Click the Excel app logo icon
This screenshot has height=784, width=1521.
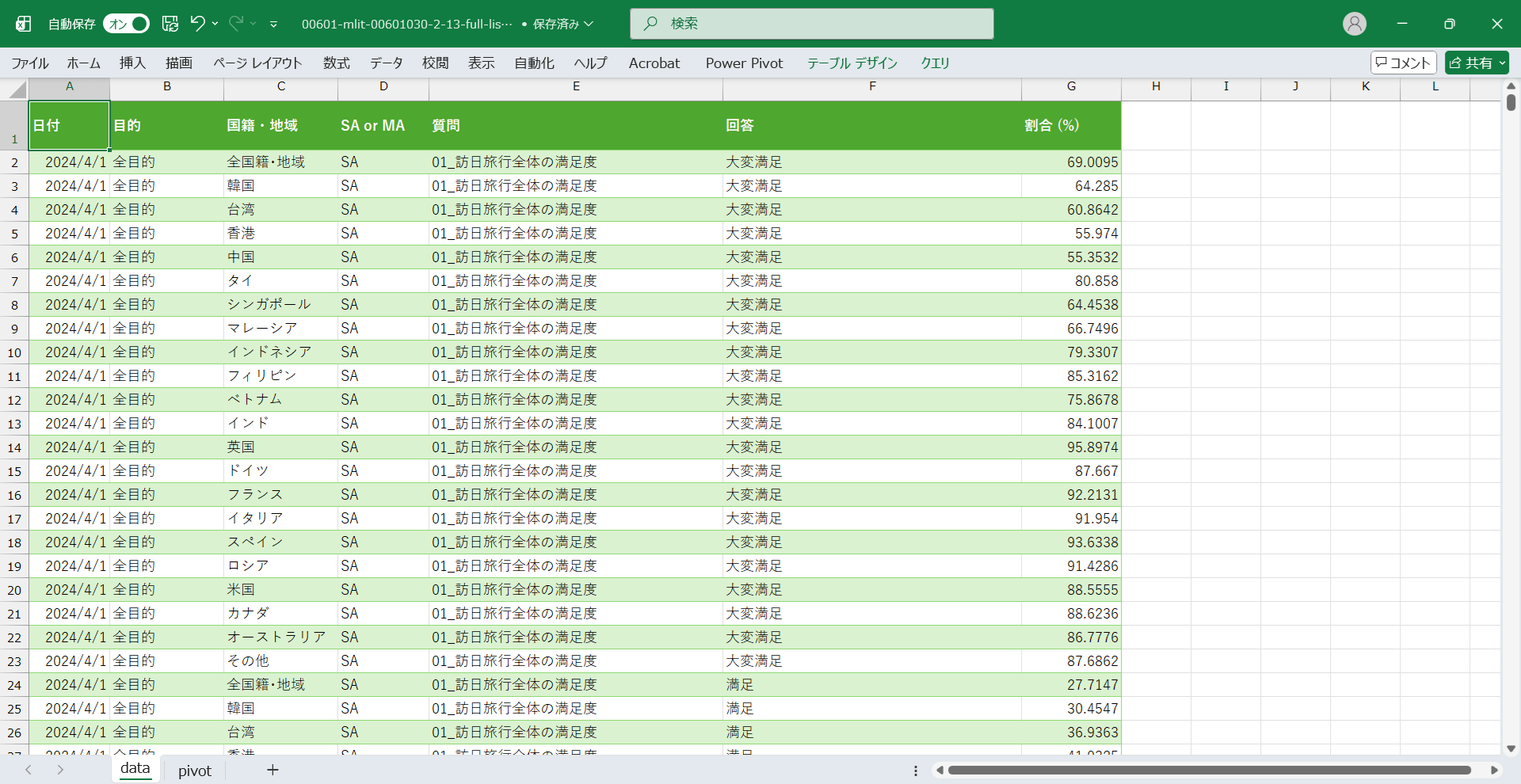24,24
